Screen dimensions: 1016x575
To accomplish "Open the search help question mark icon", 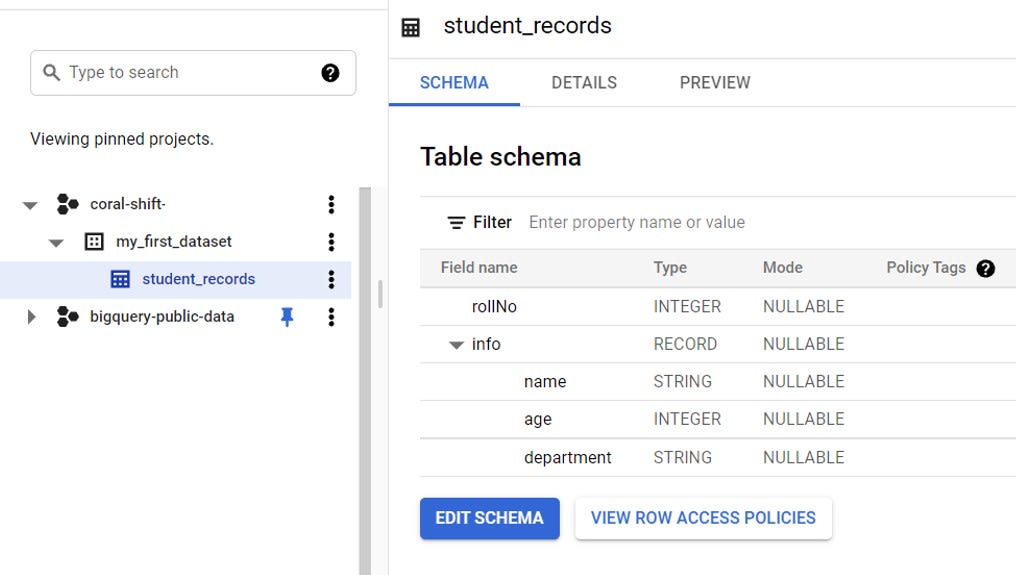I will point(330,73).
